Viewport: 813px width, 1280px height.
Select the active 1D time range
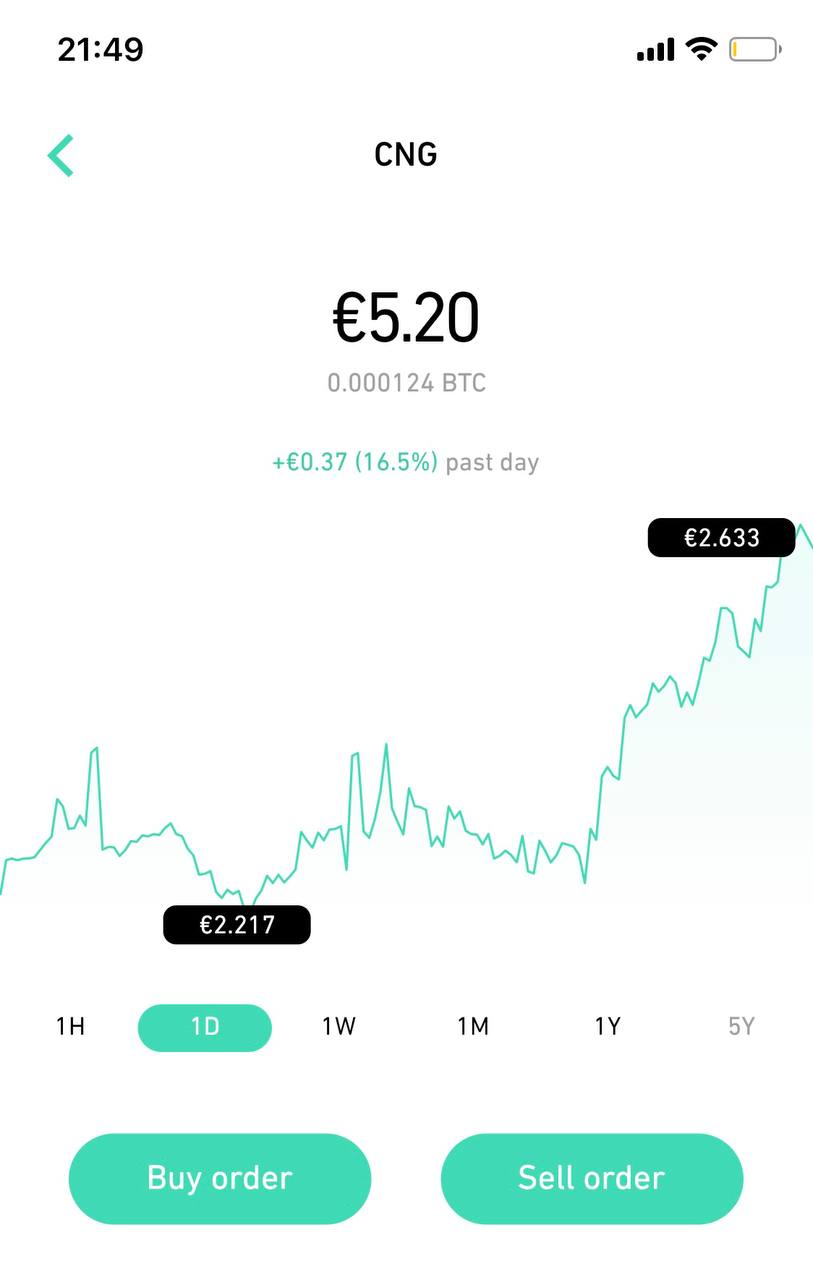(x=205, y=1027)
